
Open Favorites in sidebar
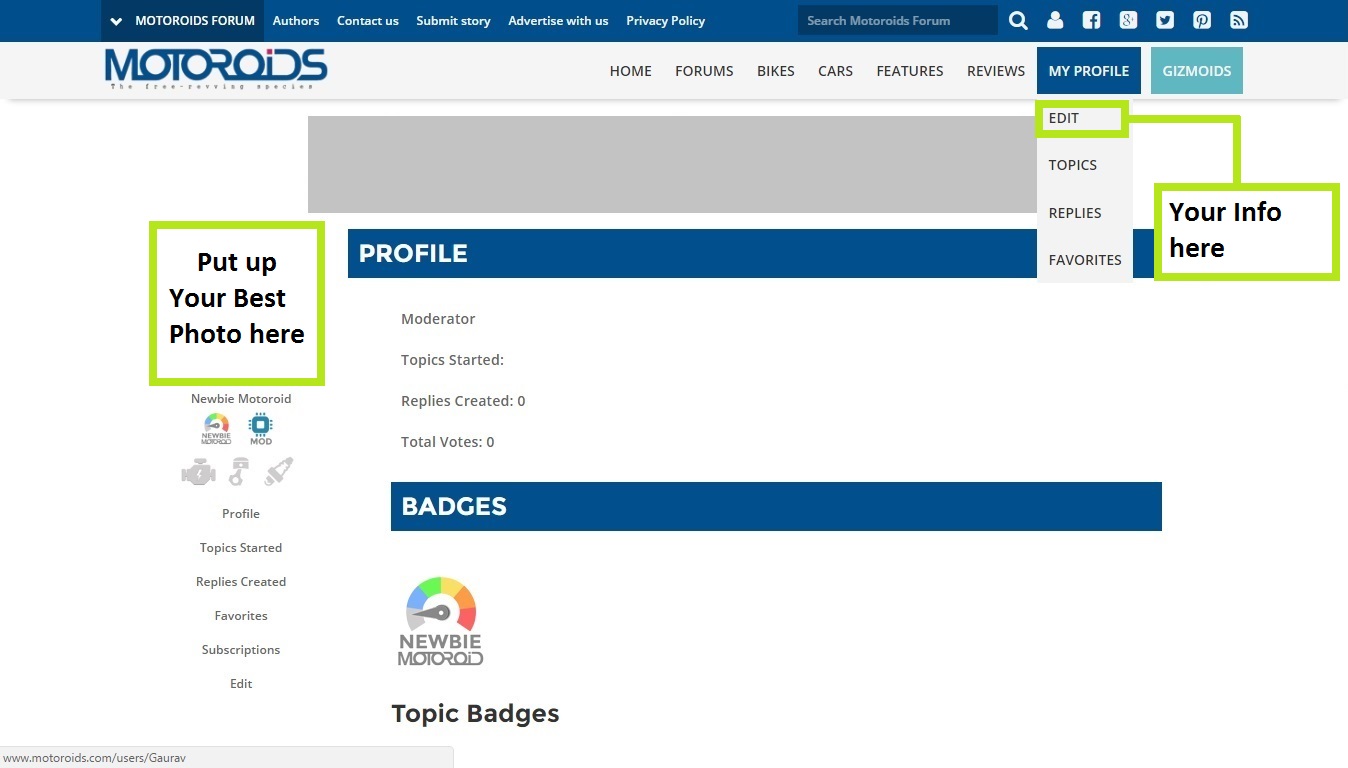coord(241,616)
